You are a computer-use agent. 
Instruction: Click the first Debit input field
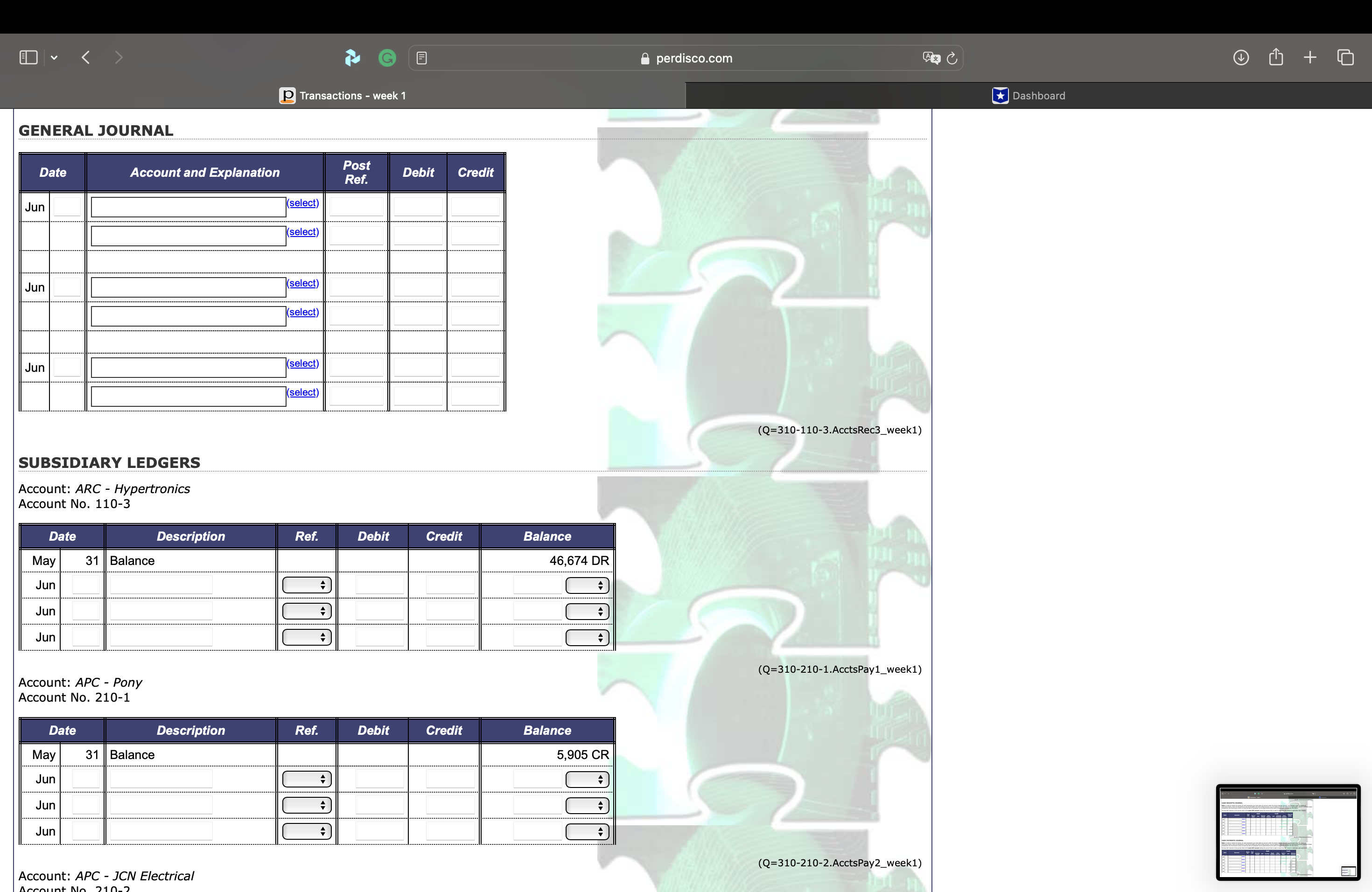pos(418,206)
